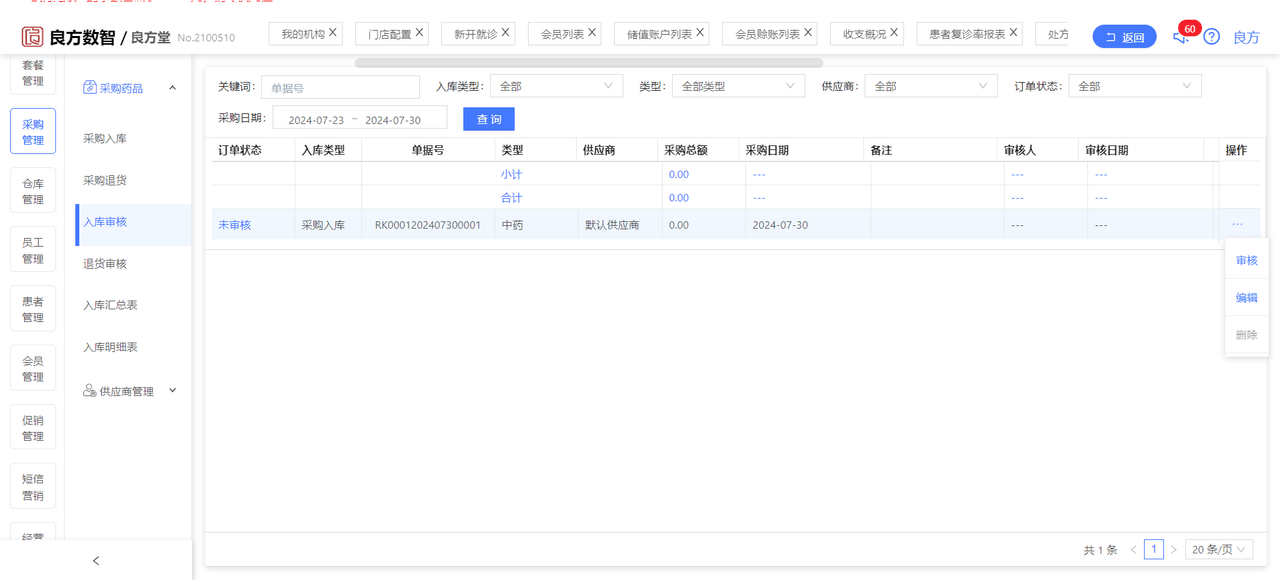Close the 新开就诊 tab
This screenshot has width=1280, height=580.
tap(506, 33)
